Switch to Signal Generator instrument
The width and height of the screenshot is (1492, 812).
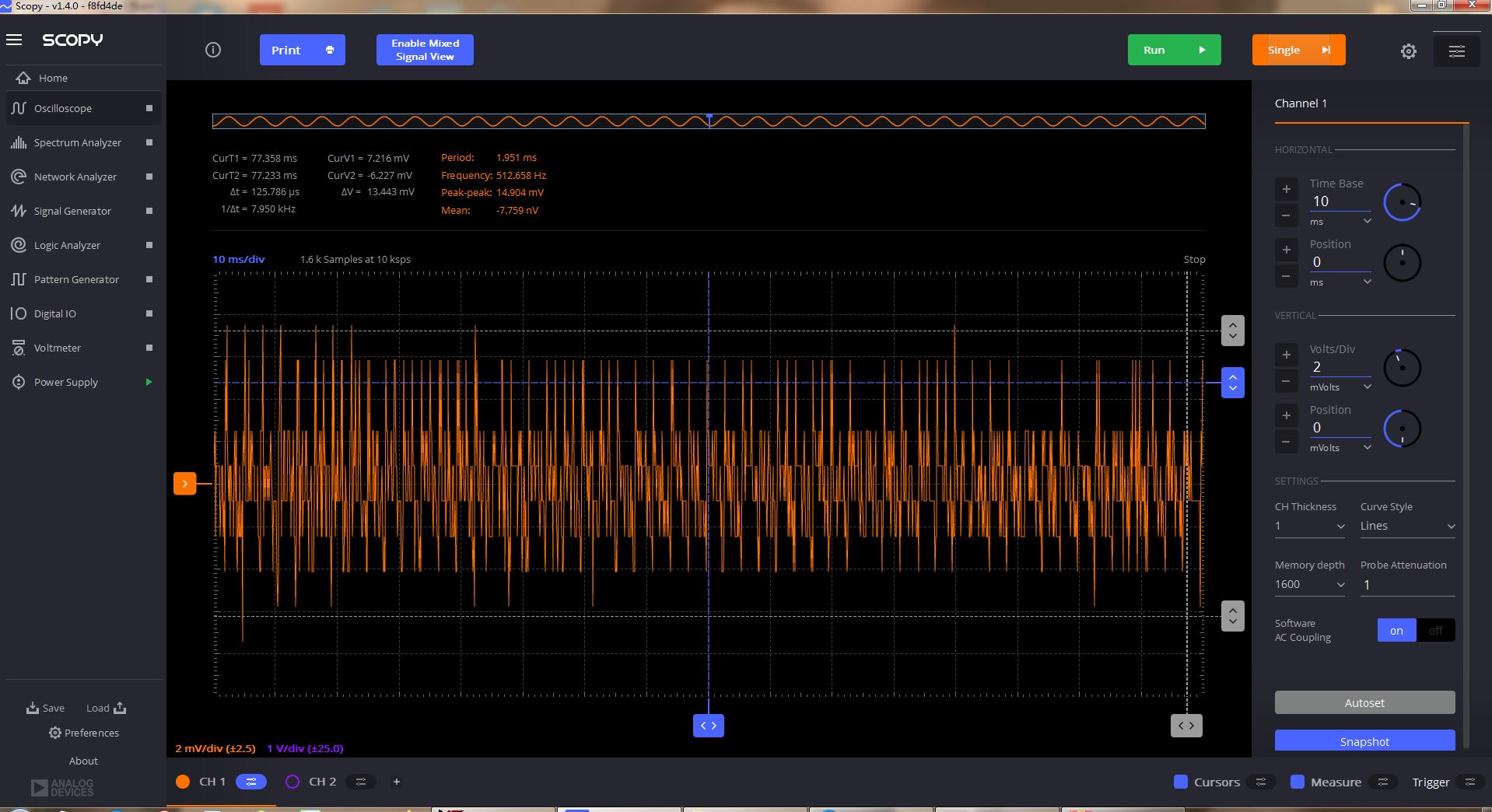tap(72, 211)
